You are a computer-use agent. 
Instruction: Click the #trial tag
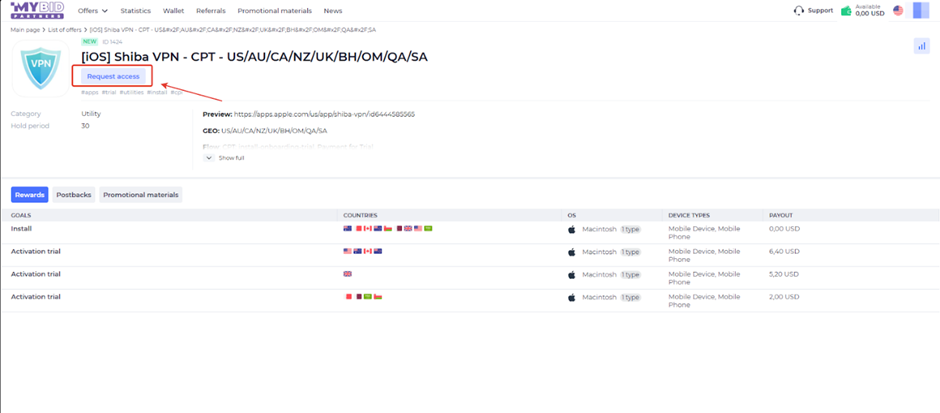pos(109,92)
